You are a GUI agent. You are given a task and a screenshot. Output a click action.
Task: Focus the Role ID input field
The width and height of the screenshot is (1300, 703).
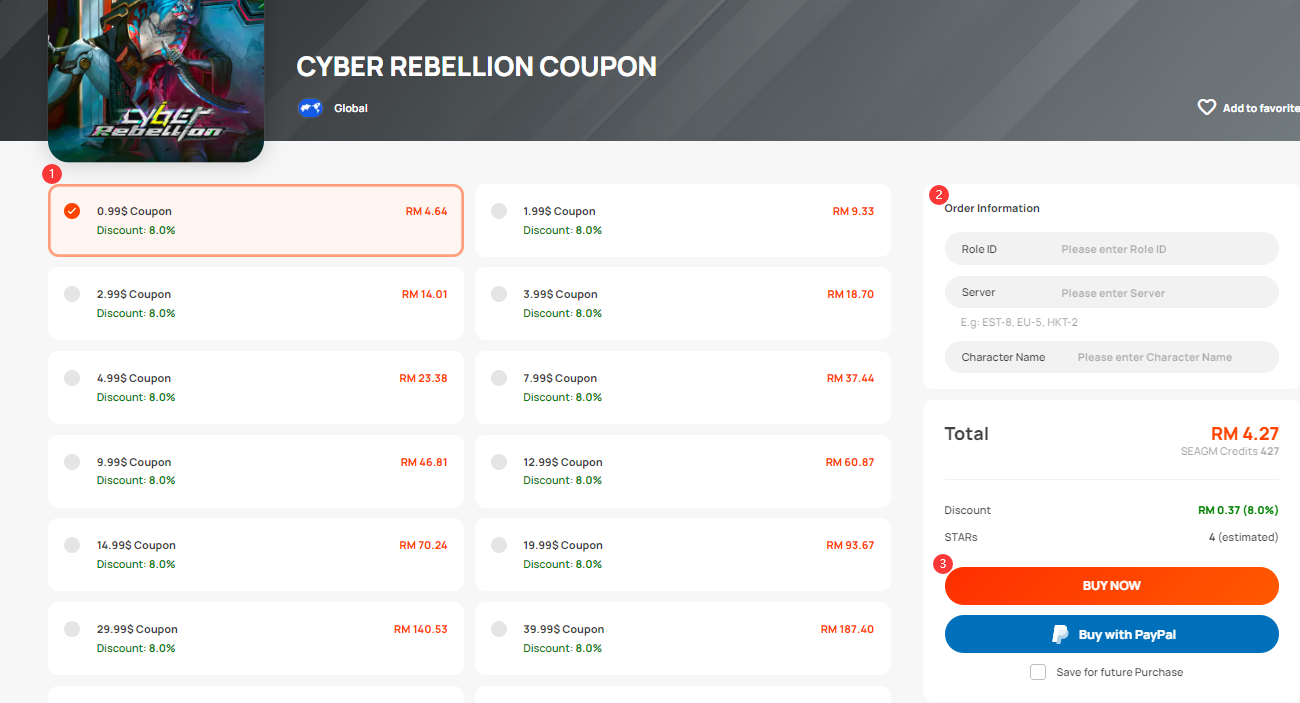[1112, 249]
